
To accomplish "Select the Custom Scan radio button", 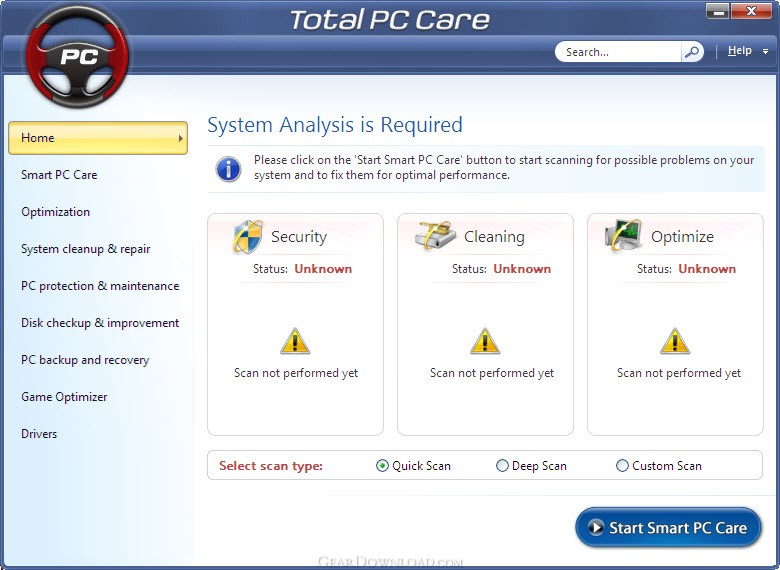I will [622, 466].
